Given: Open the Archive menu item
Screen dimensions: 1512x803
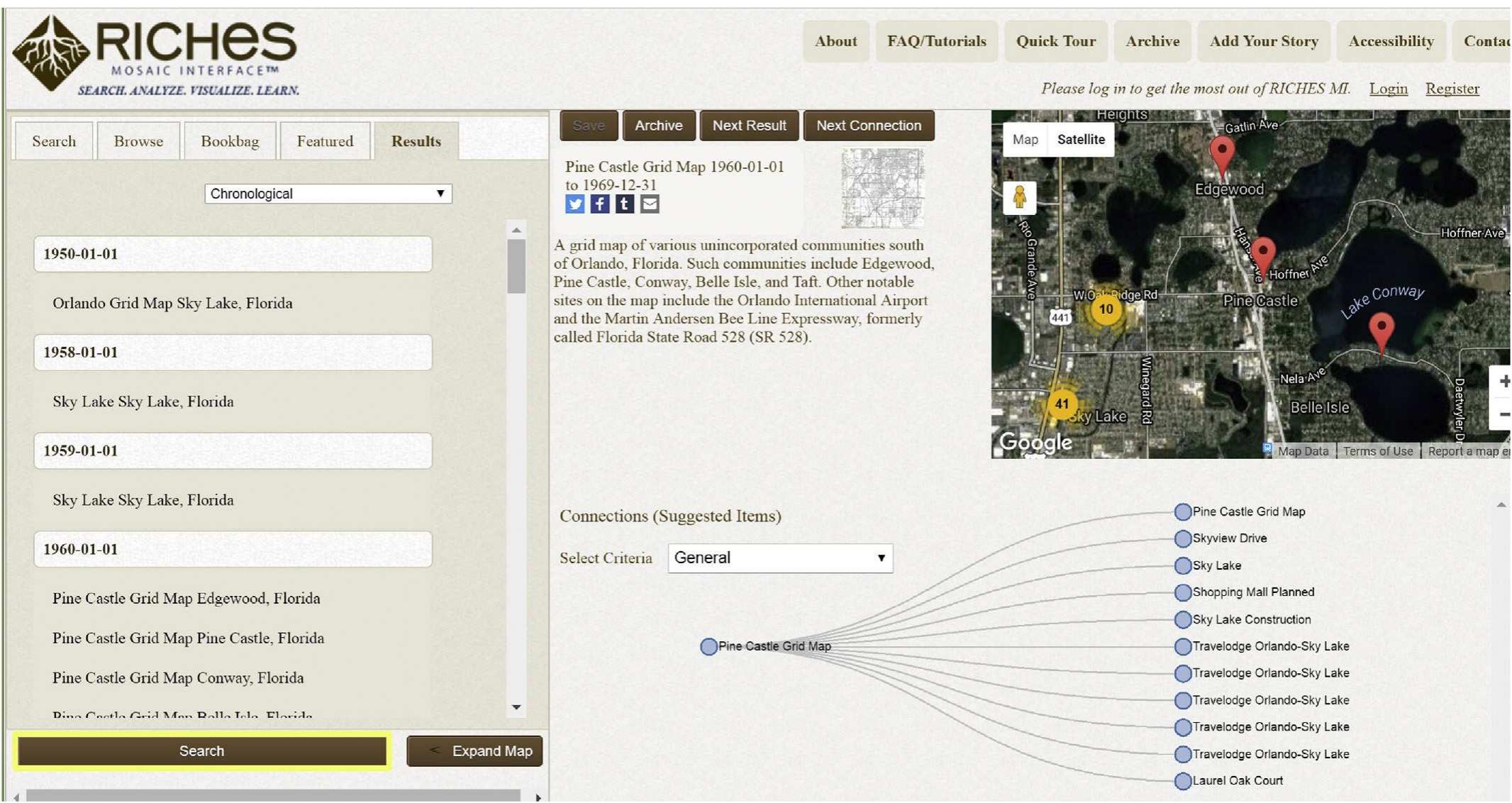Looking at the screenshot, I should pos(1152,40).
